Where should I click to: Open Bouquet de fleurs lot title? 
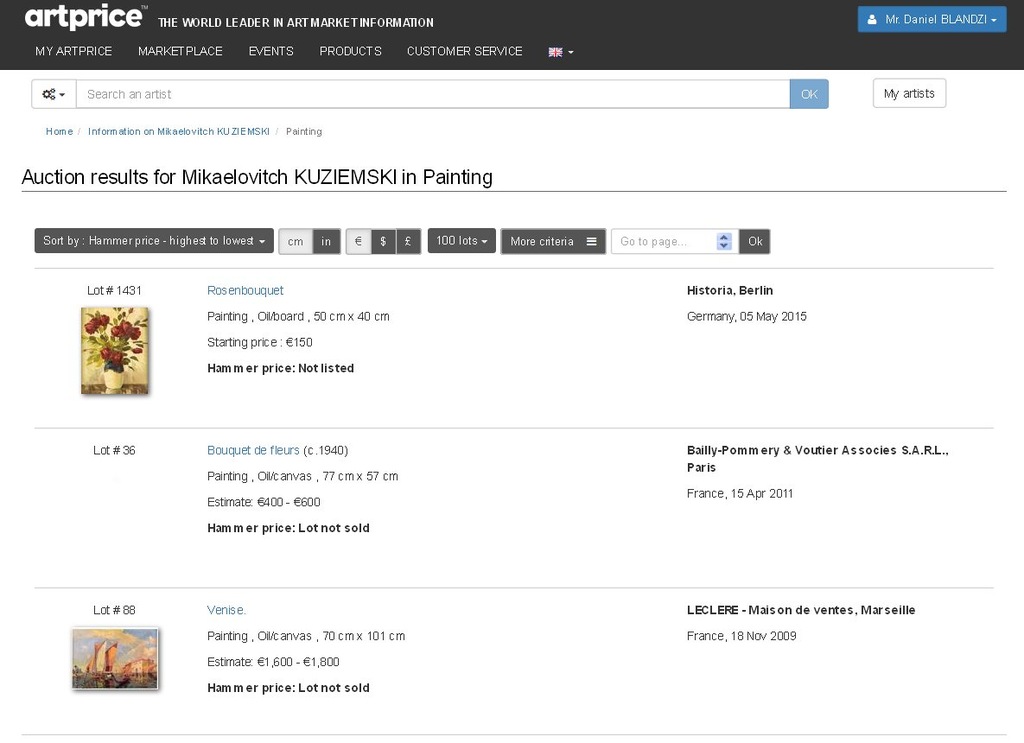(x=253, y=451)
